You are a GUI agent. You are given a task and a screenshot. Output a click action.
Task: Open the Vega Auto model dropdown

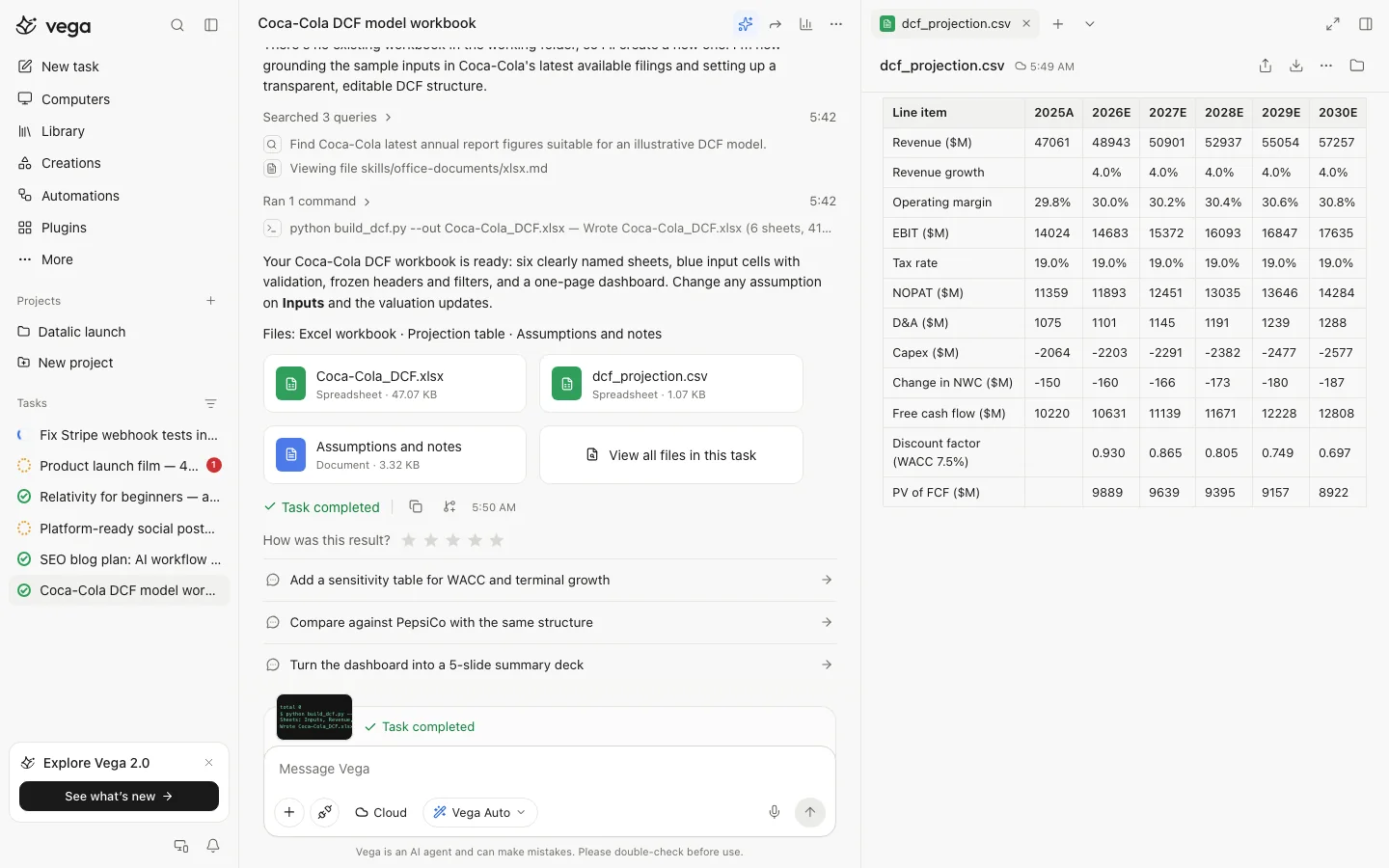pos(479,812)
